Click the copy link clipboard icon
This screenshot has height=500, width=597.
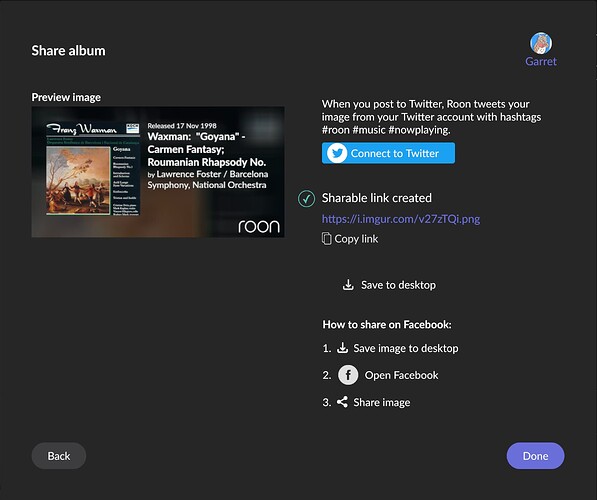coord(326,239)
